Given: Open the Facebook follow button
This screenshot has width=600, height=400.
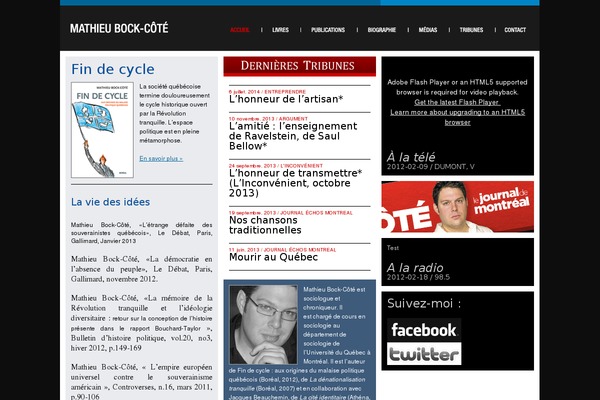Looking at the screenshot, I should pos(424,330).
